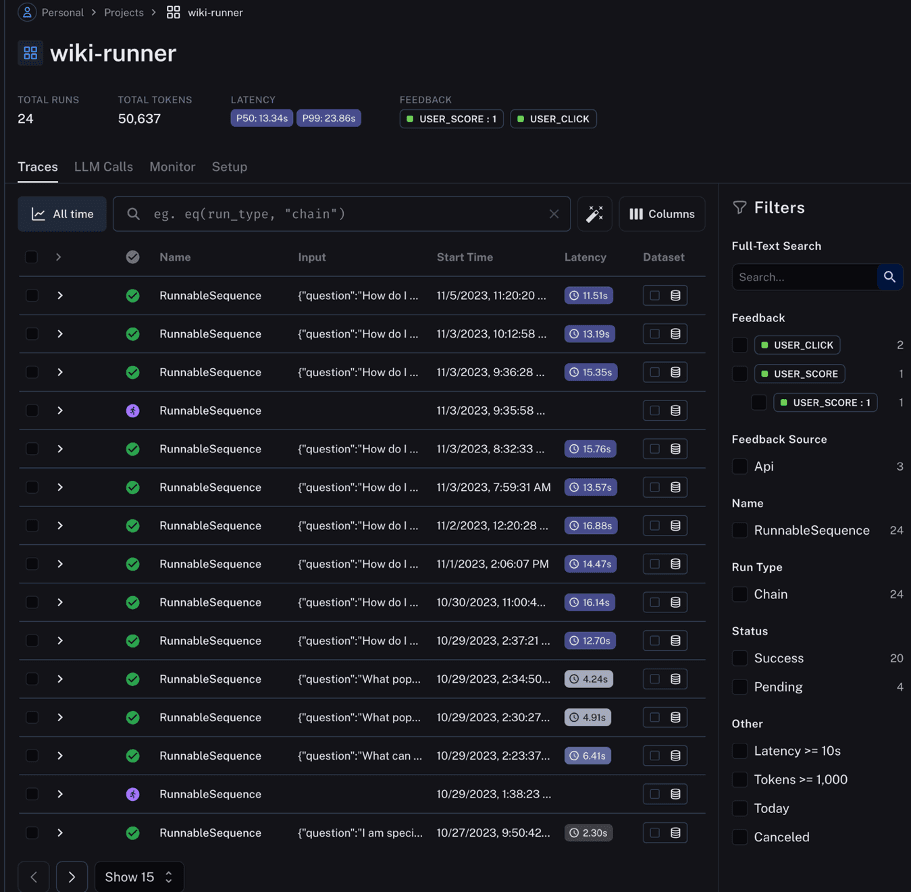Click the full-text search magnifier button
The width and height of the screenshot is (912, 893).
889,277
